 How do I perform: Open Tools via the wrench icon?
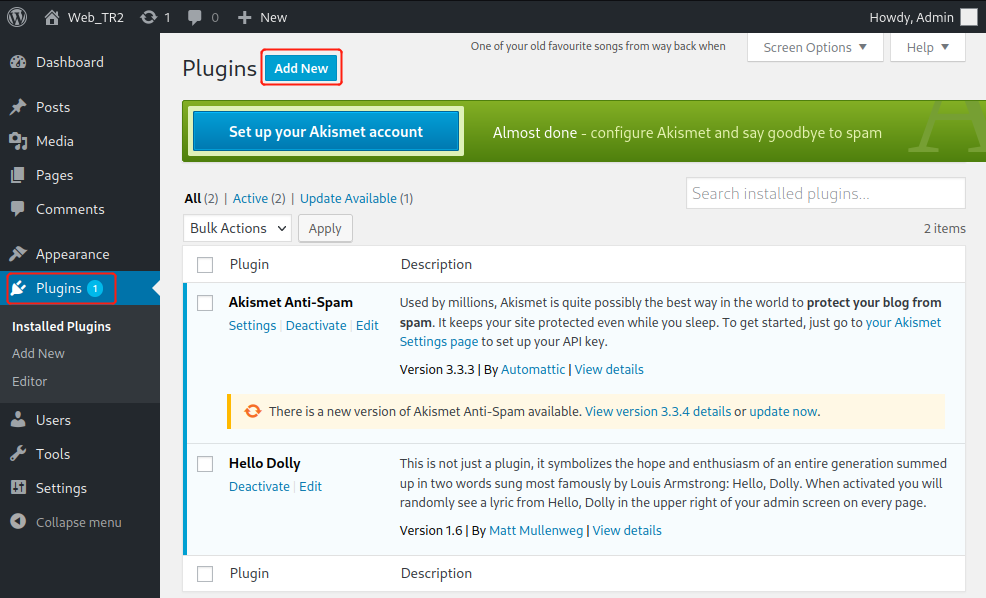pyautogui.click(x=18, y=454)
